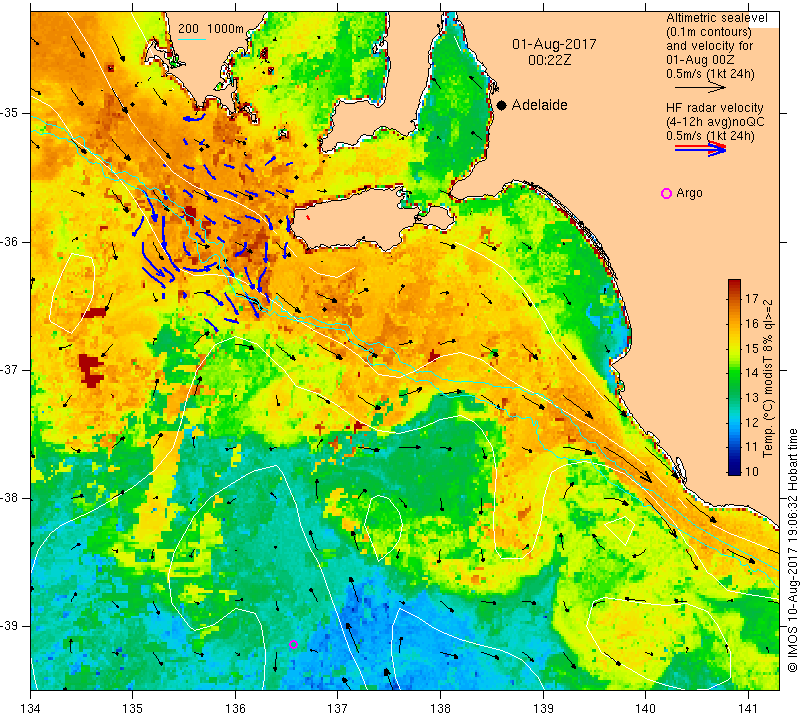Screen dimensions: 800x720
Task: Click longitude axis label 141
Action: (x=748, y=709)
